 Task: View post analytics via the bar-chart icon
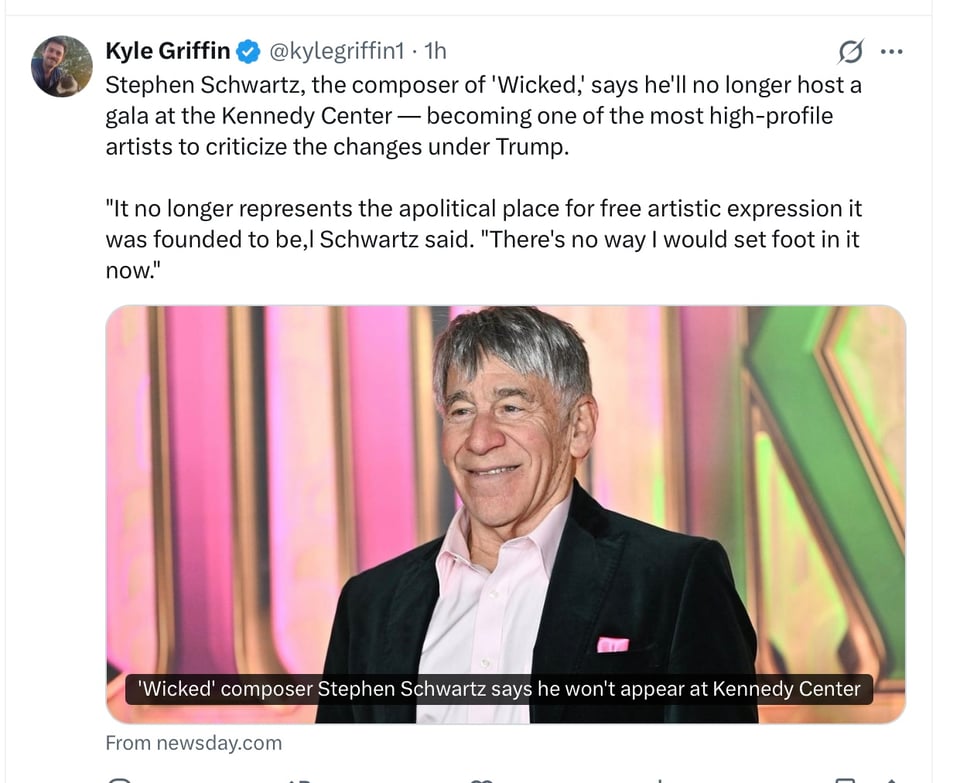point(660,778)
